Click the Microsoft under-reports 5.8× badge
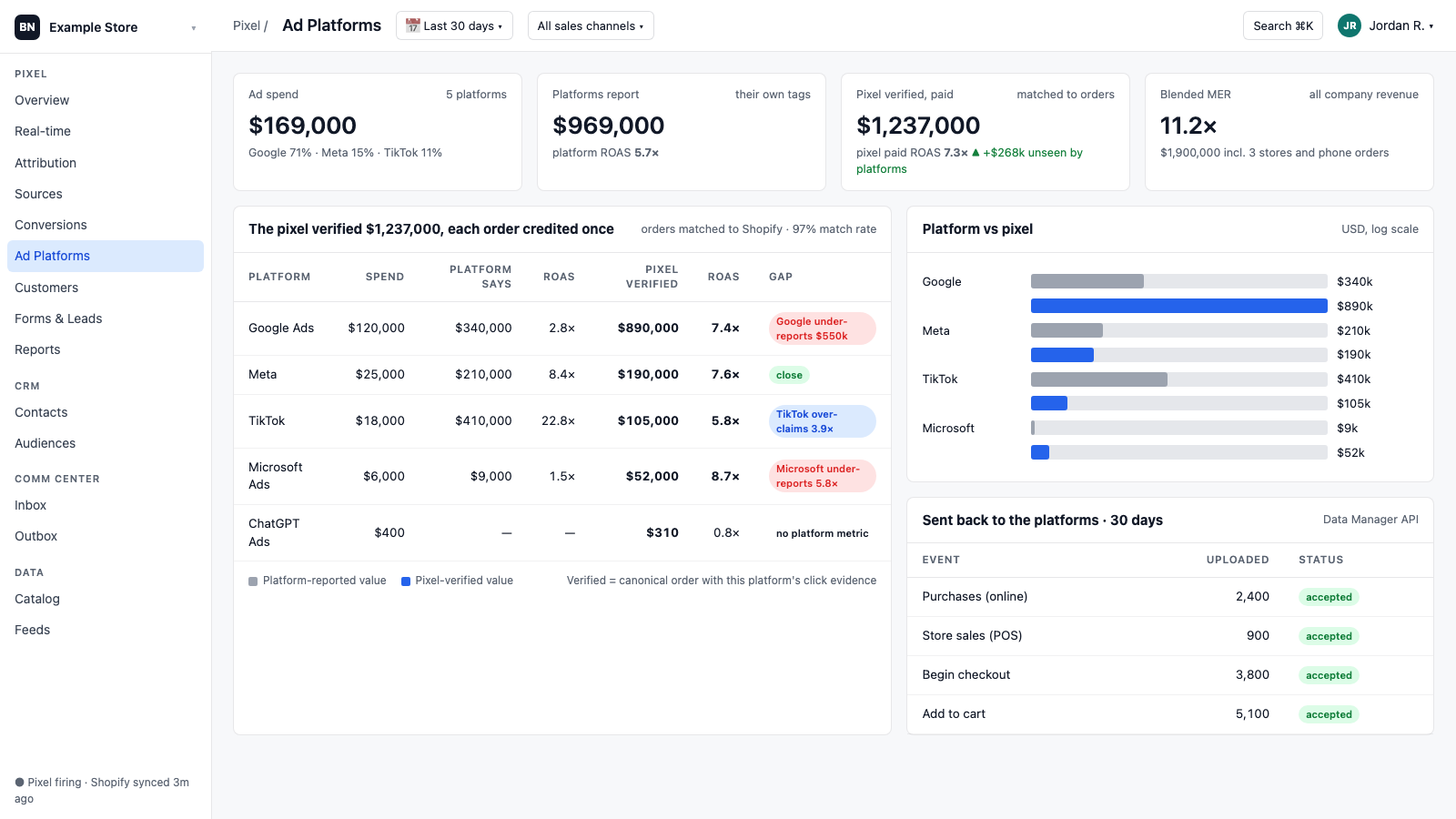 tap(822, 476)
